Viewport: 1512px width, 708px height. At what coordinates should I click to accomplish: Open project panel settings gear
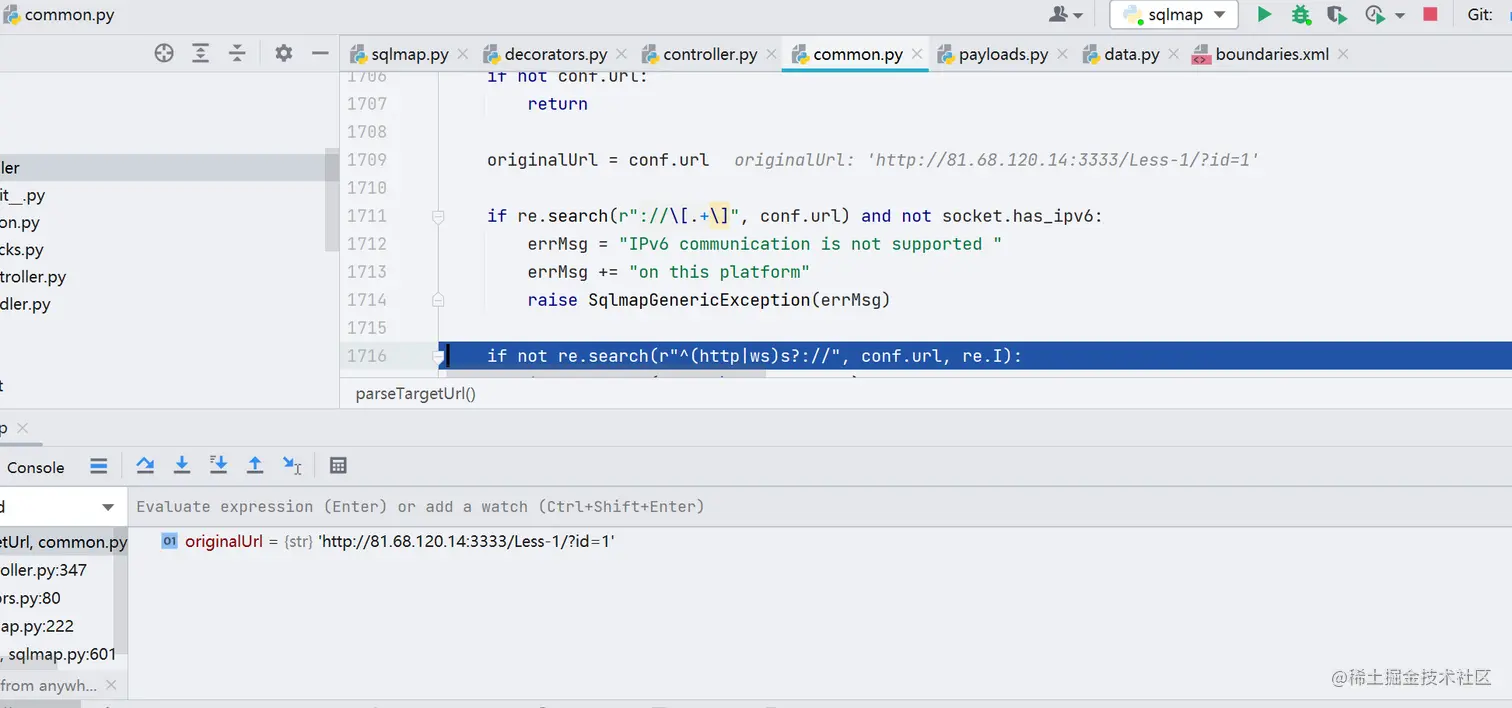click(x=284, y=53)
